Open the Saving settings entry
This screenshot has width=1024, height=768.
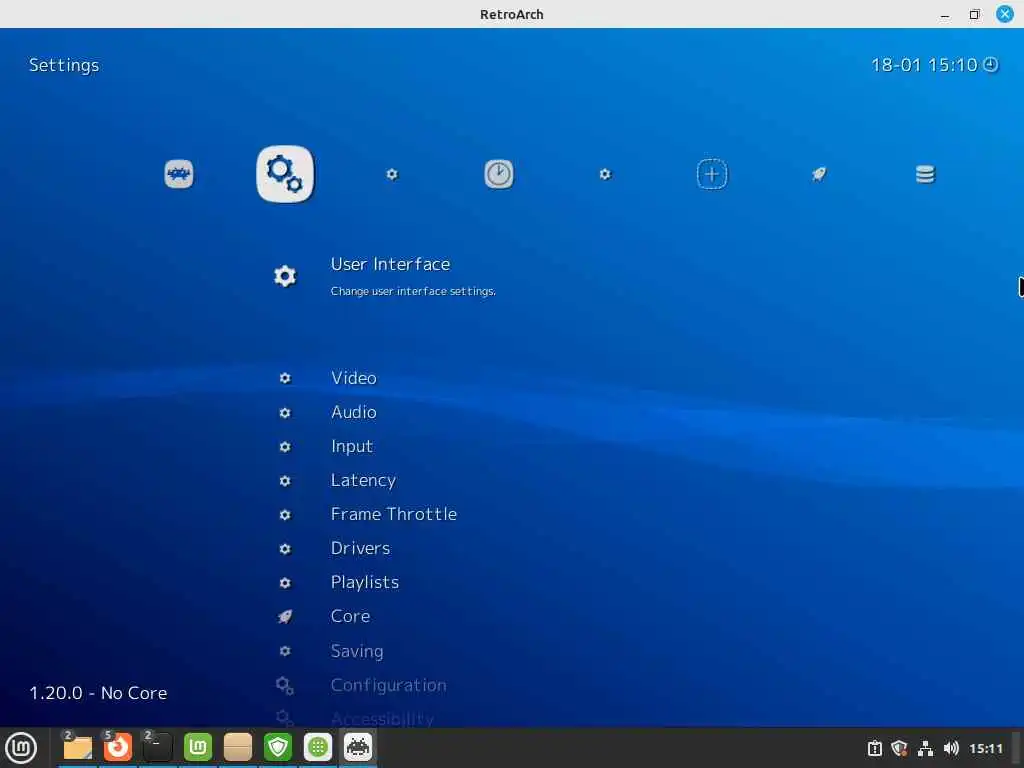tap(357, 651)
